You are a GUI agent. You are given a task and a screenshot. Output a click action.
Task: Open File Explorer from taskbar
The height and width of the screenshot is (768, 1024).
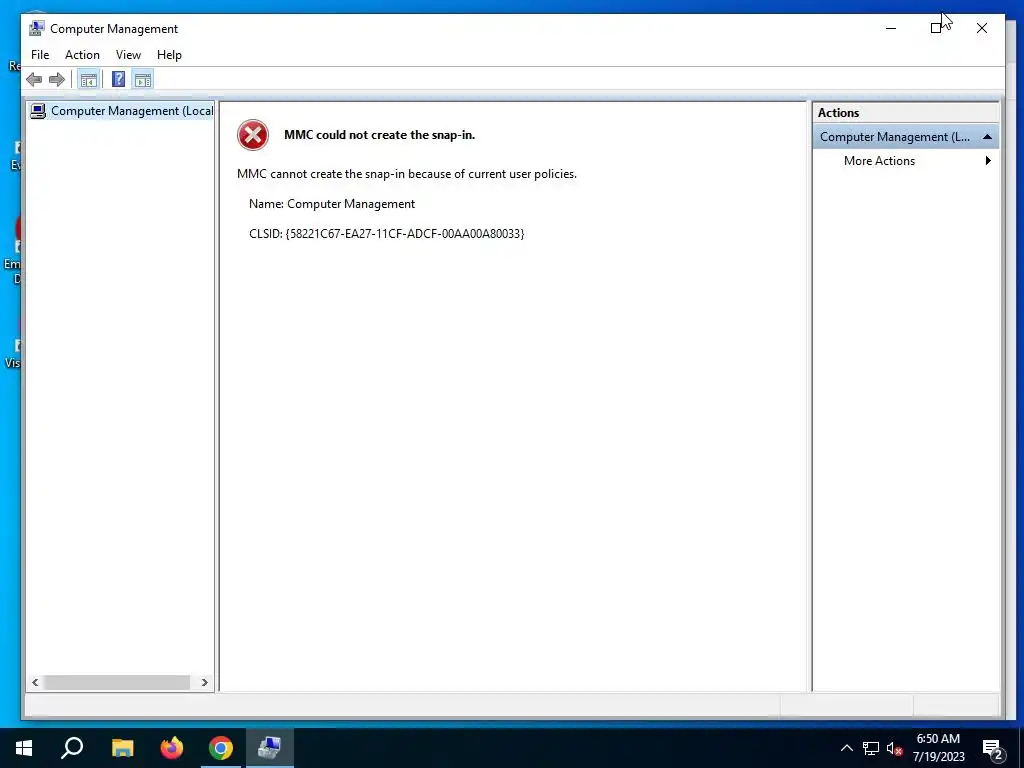(122, 748)
